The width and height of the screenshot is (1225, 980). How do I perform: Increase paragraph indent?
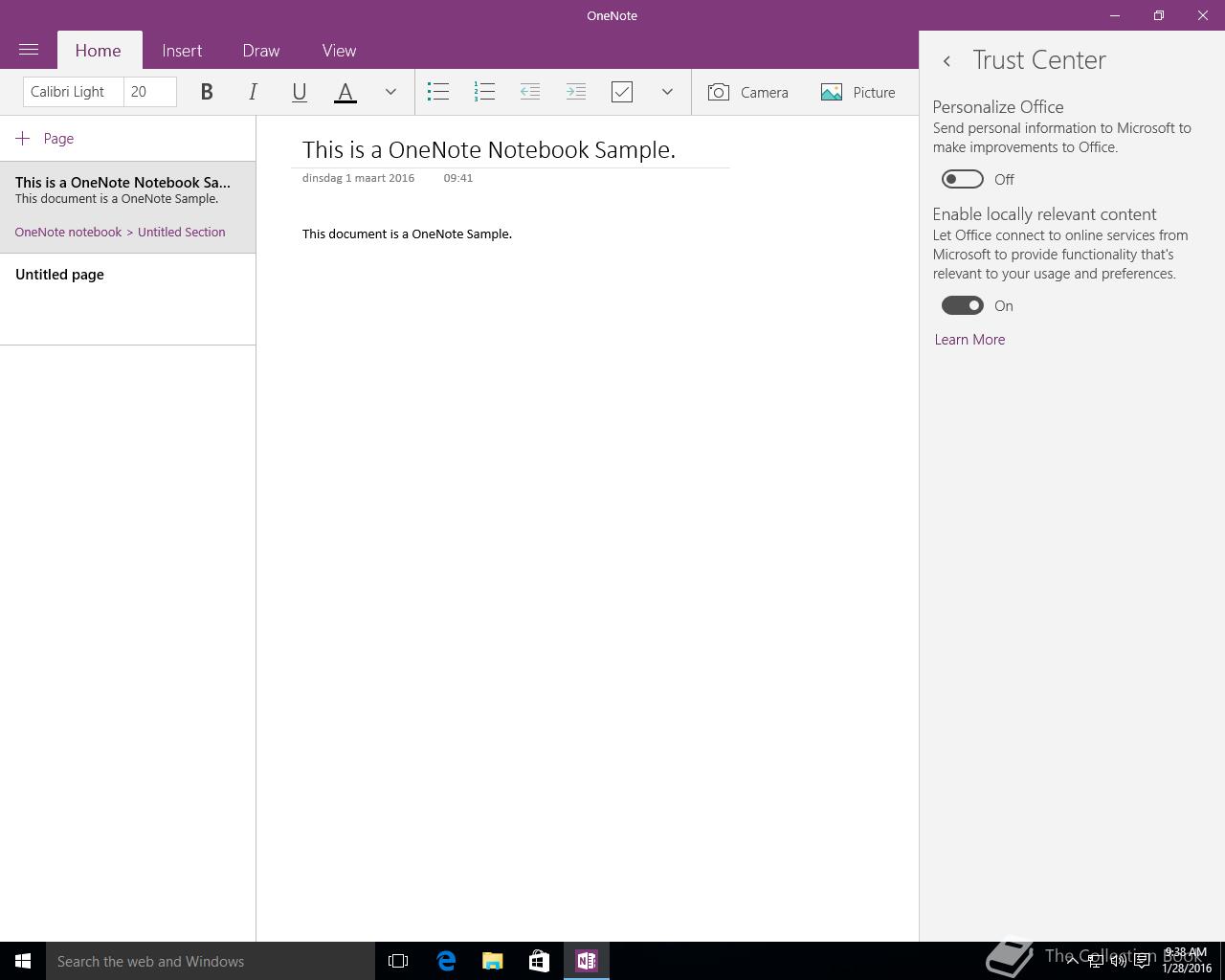coord(576,92)
